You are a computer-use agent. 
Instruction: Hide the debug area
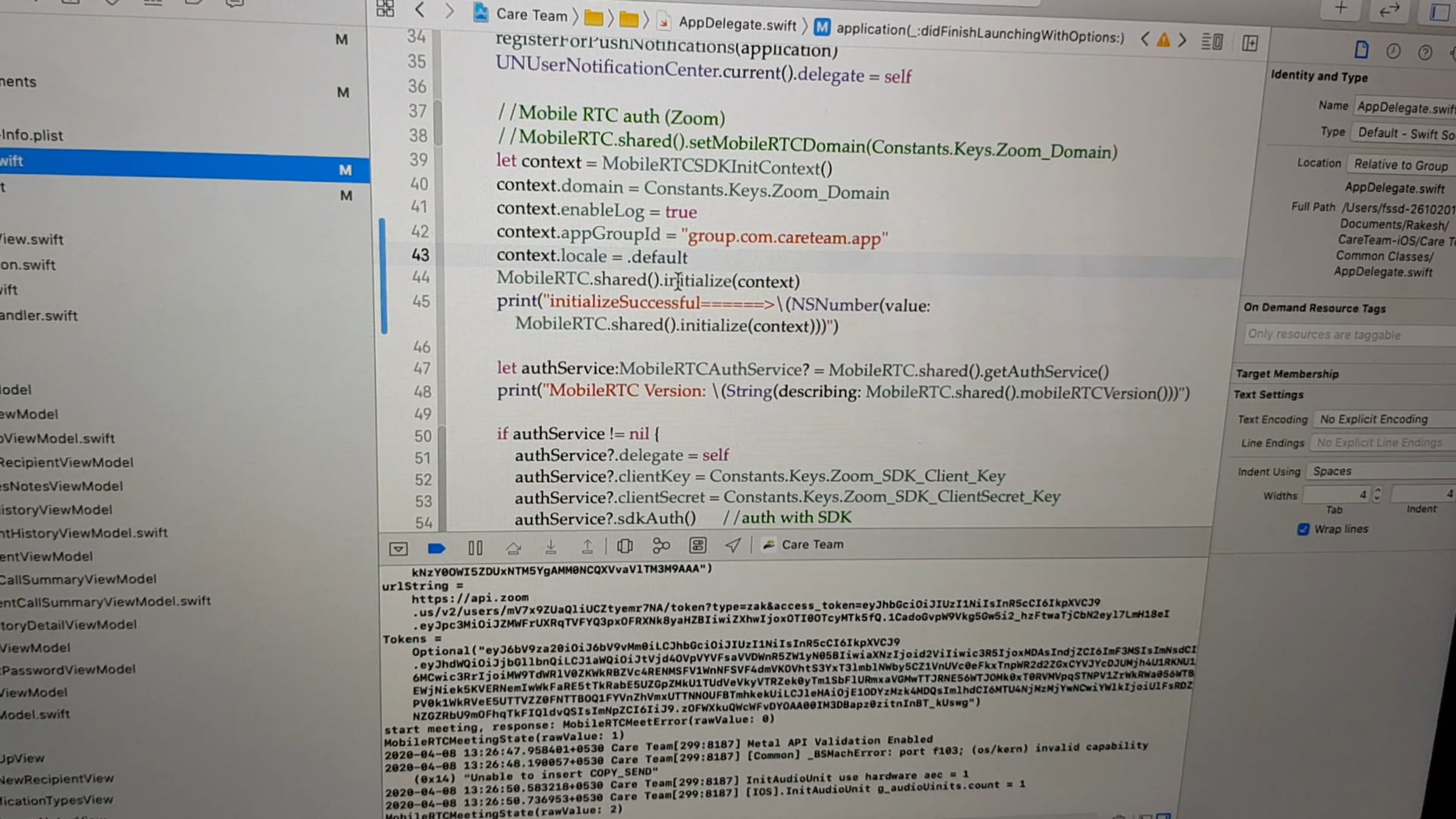pos(399,548)
